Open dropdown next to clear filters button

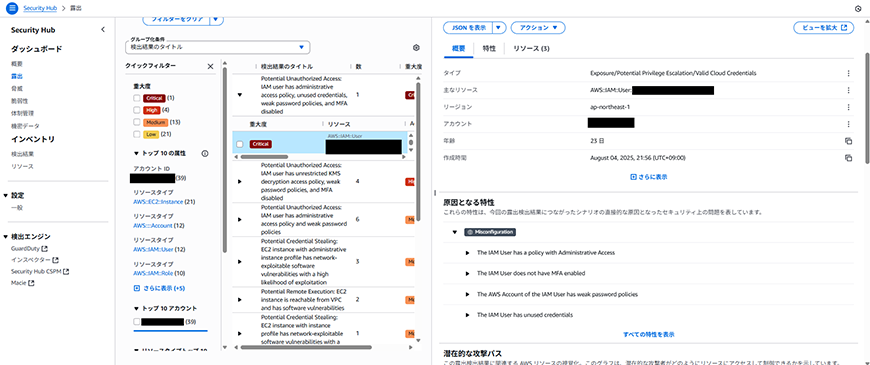pyautogui.click(x=217, y=20)
